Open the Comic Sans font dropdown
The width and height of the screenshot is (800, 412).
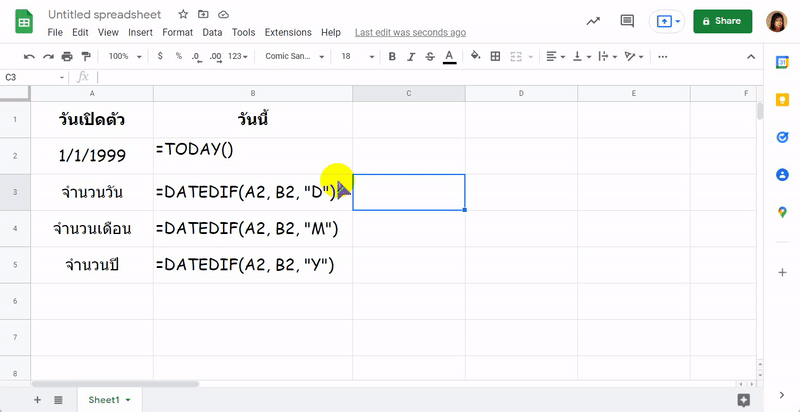pos(294,57)
